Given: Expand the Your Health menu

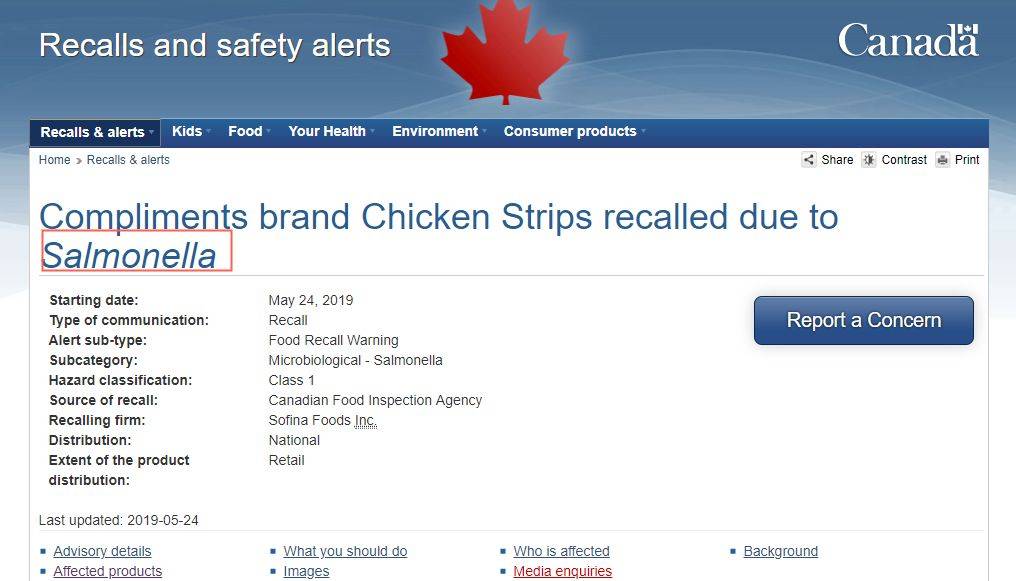Looking at the screenshot, I should tap(331, 132).
